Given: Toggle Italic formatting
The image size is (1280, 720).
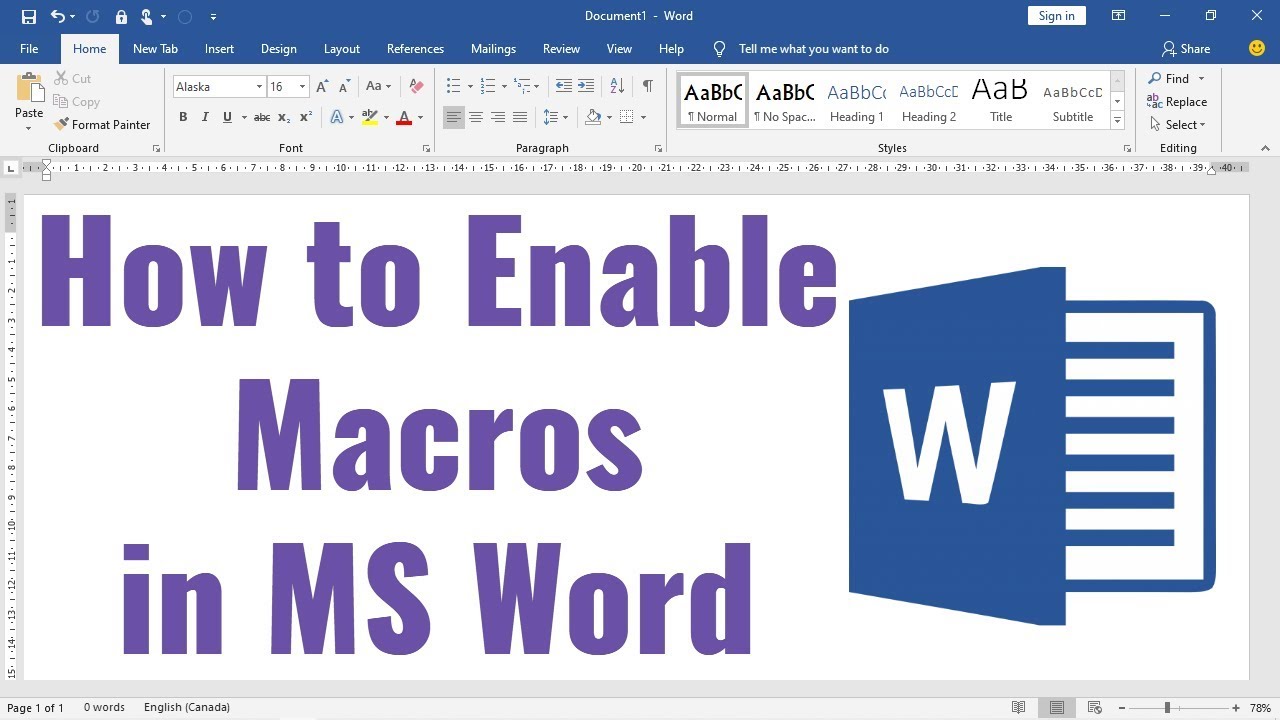Looking at the screenshot, I should tap(205, 117).
